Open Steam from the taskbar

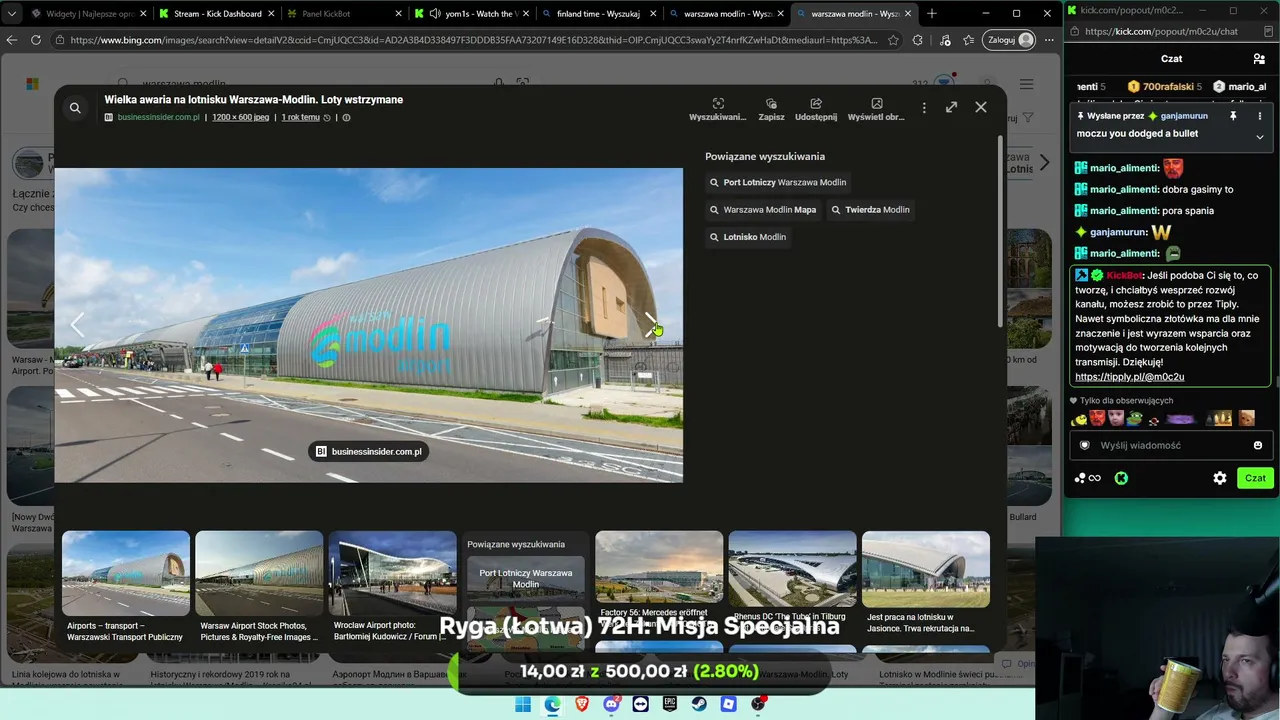[x=699, y=704]
